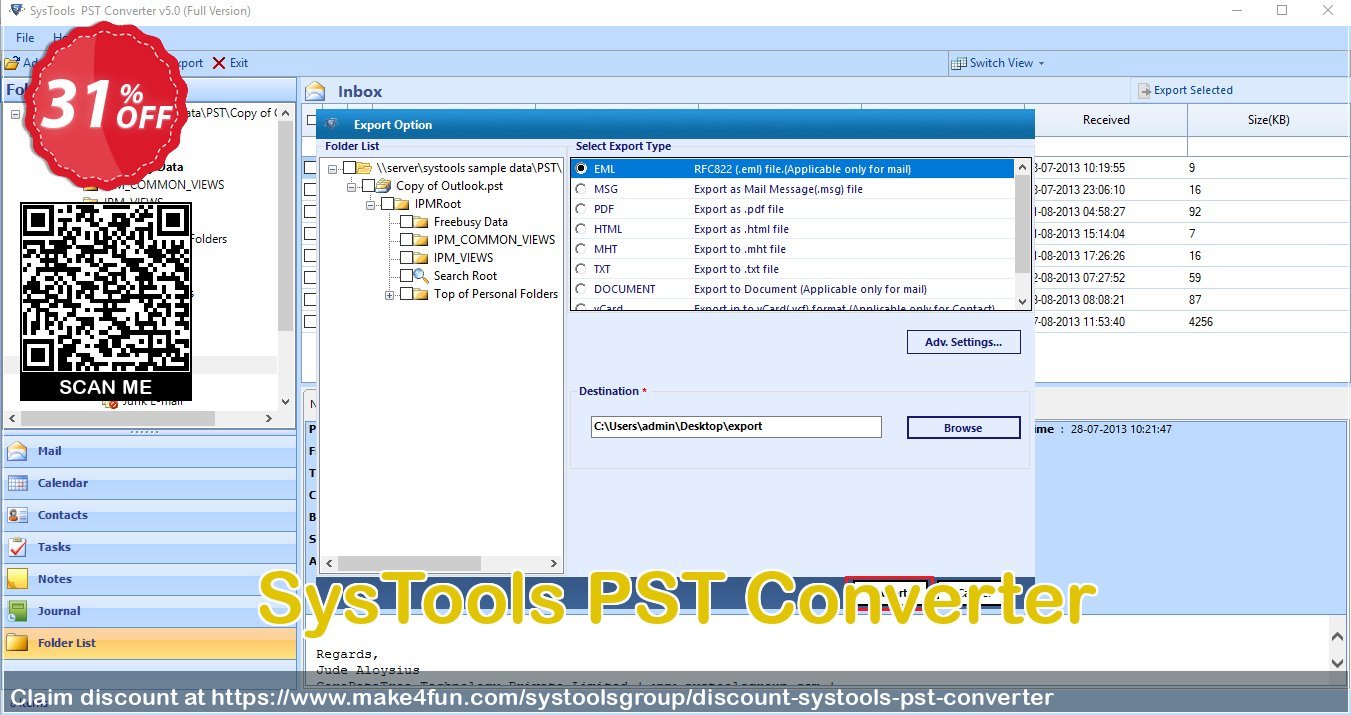Switch to the Folder List pane

tap(150, 643)
